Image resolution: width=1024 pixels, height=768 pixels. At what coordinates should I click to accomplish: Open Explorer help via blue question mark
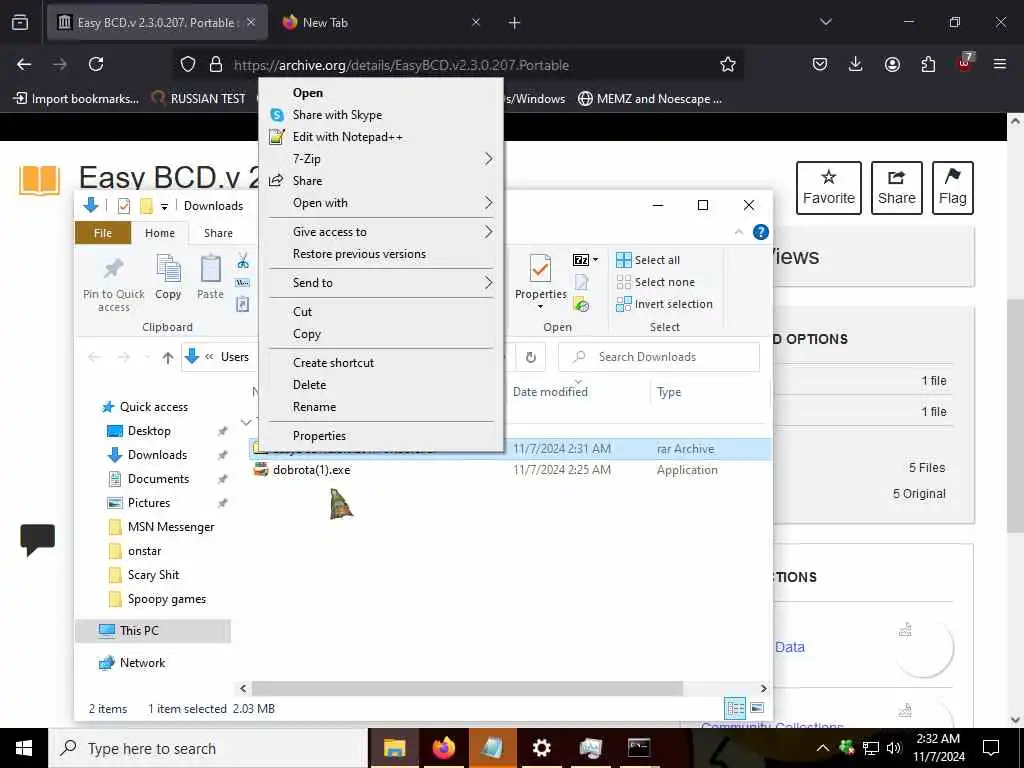[x=761, y=232]
